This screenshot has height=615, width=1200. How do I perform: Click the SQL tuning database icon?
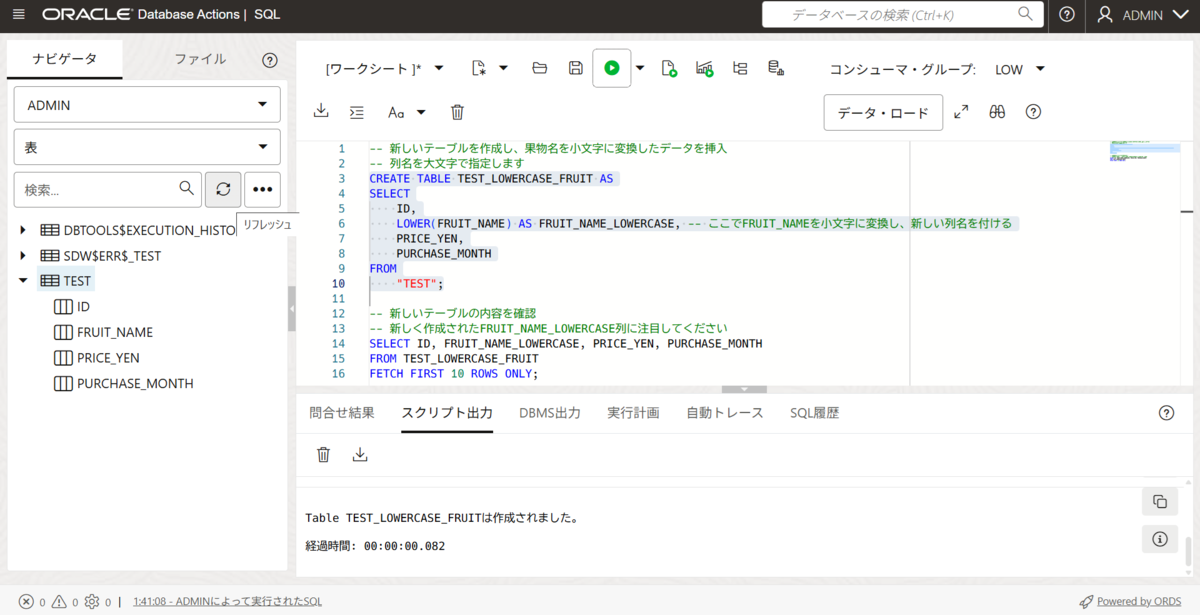(x=775, y=68)
